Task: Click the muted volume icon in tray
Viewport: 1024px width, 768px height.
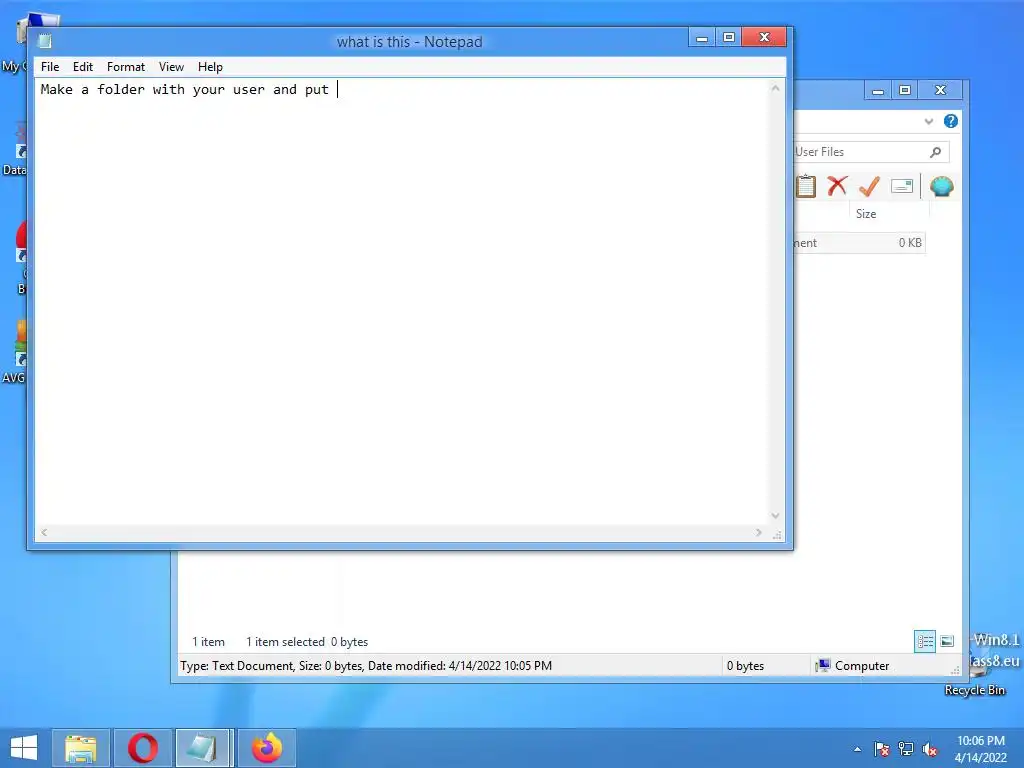Action: [930, 749]
